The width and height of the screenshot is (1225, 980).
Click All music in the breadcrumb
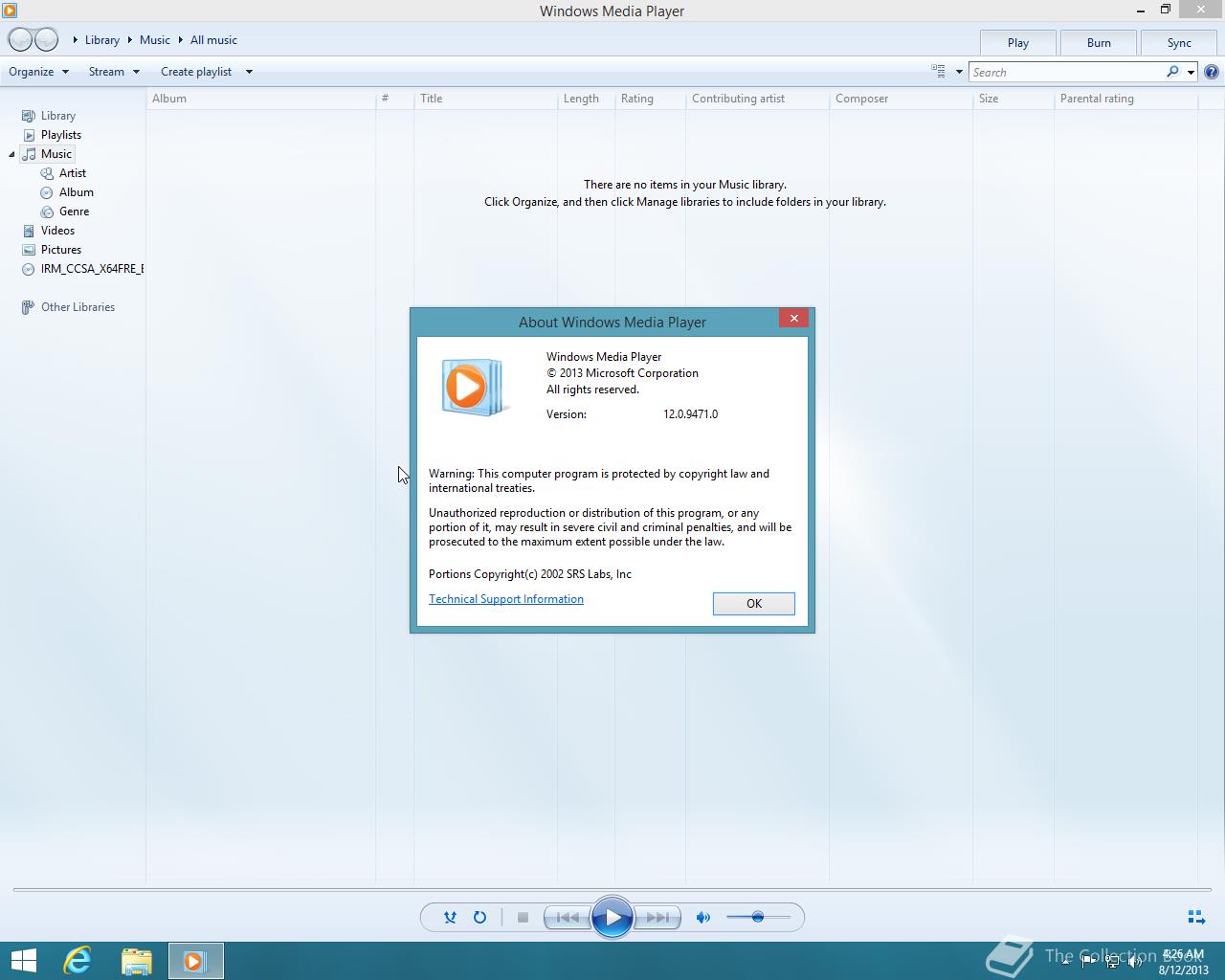(x=213, y=40)
